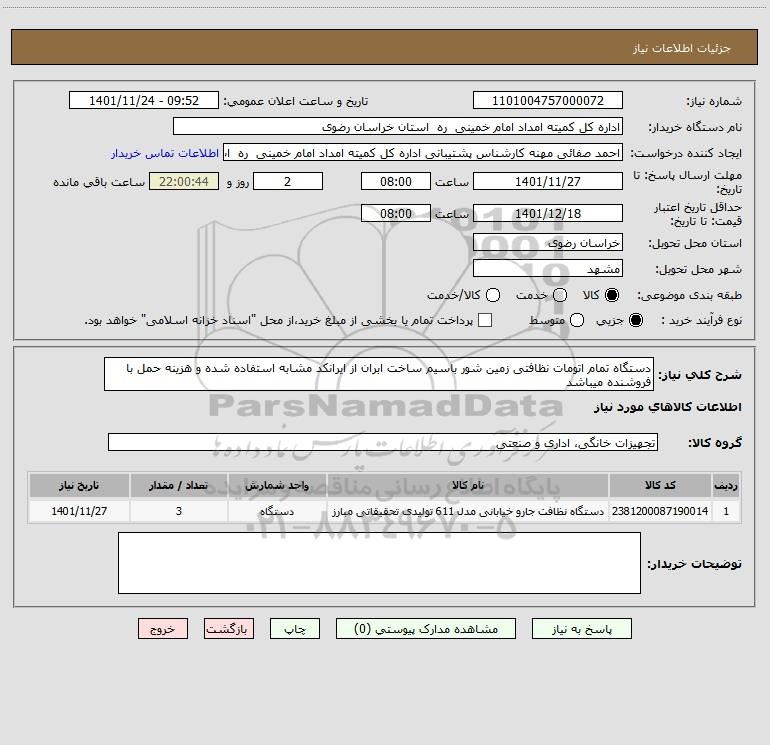Click the چاپ print button

coord(295,629)
